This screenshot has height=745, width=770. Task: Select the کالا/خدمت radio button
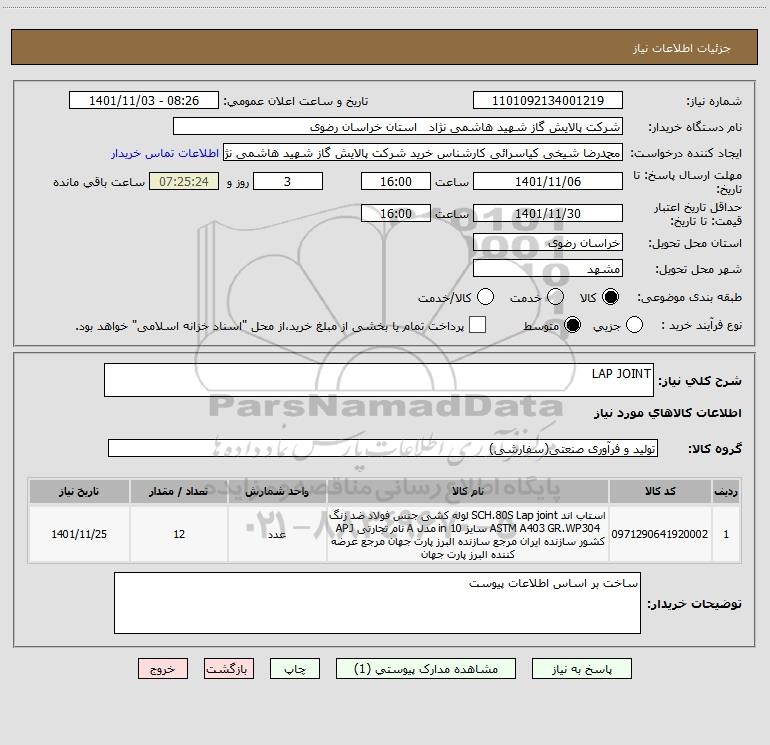pos(486,297)
